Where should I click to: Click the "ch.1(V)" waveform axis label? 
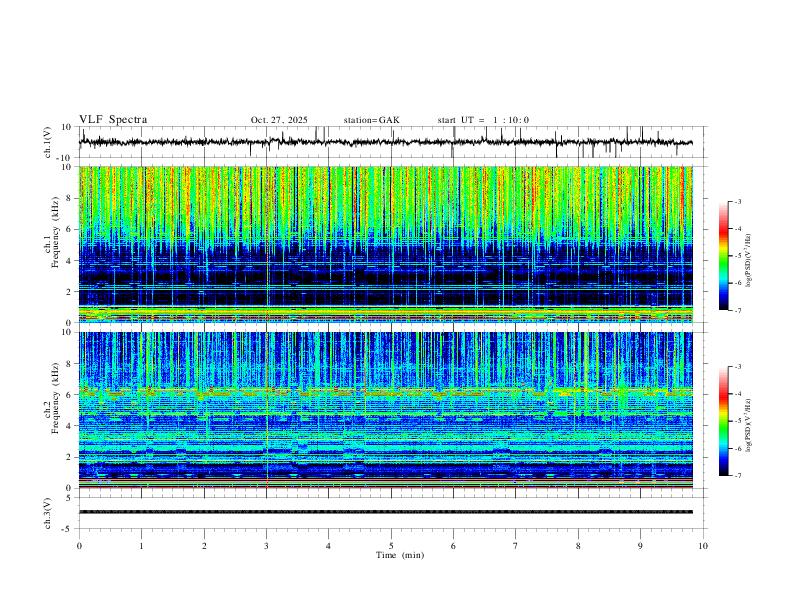pyautogui.click(x=48, y=142)
